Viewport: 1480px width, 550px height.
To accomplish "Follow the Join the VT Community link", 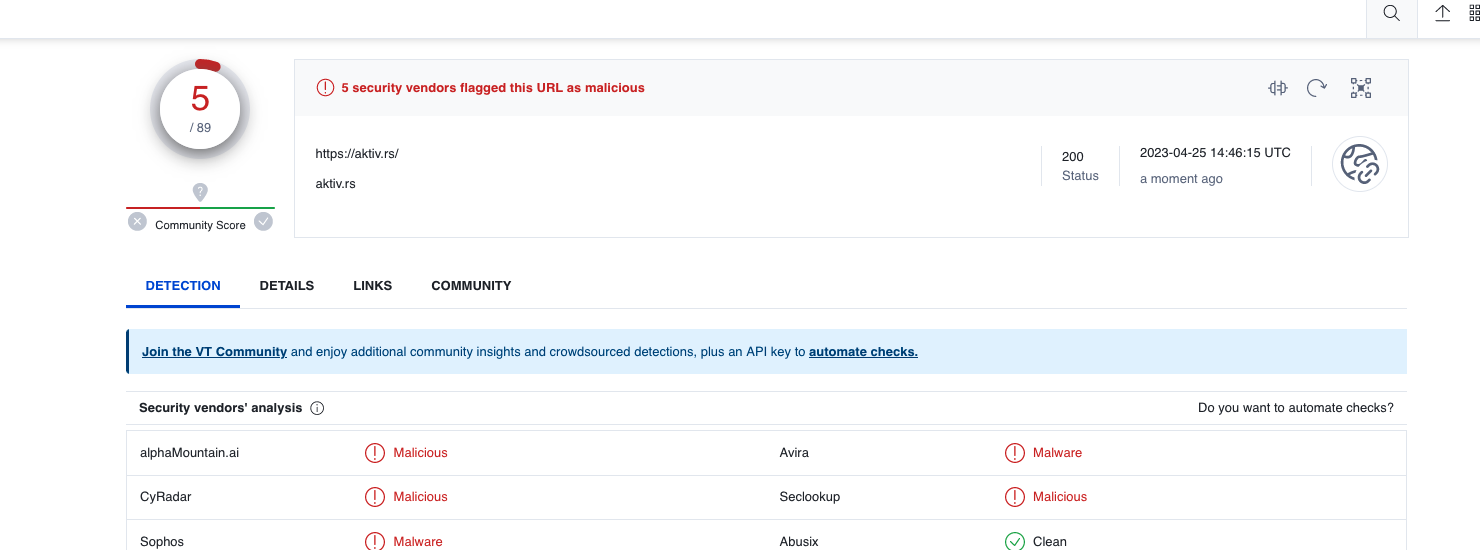I will [214, 352].
